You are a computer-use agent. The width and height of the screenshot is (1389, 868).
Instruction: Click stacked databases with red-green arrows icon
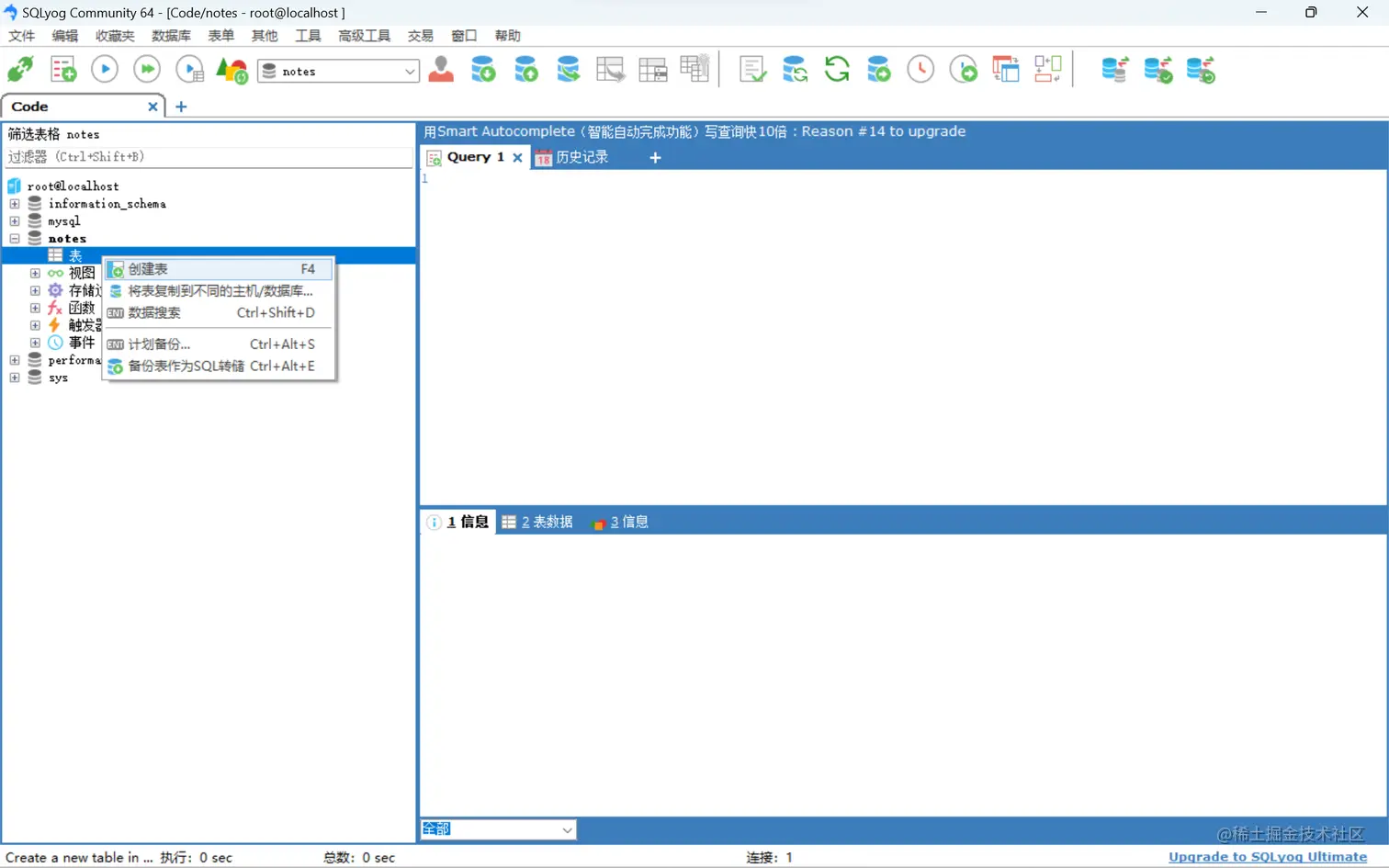[1115, 70]
